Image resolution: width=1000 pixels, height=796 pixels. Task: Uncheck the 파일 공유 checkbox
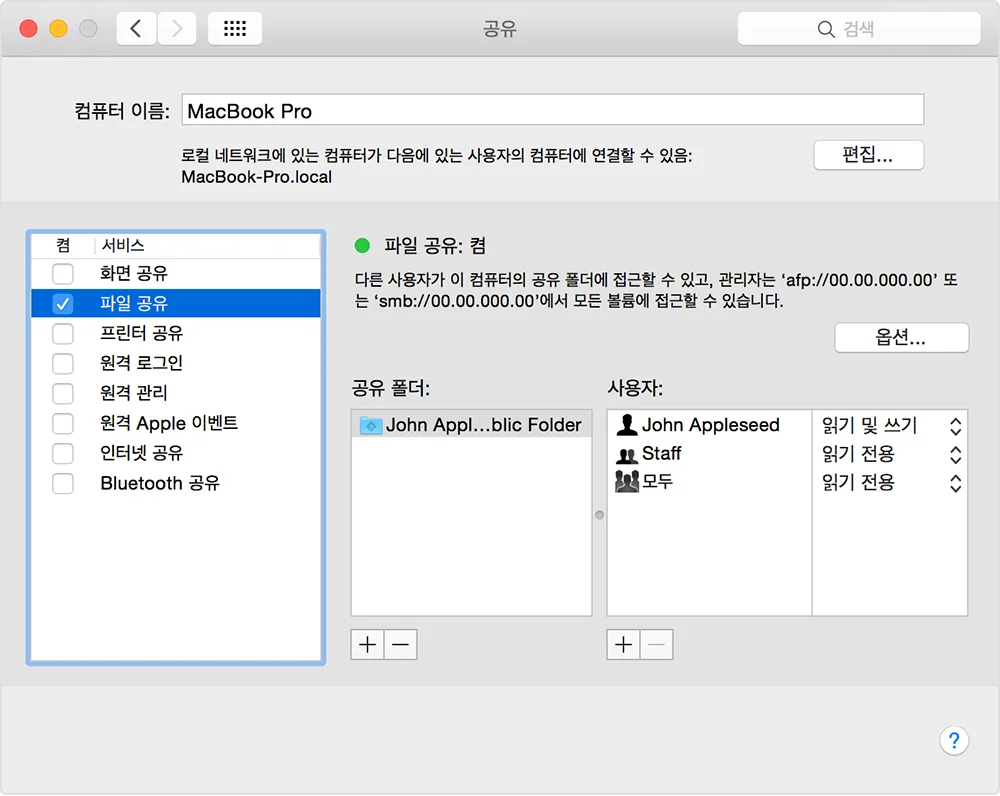point(63,303)
